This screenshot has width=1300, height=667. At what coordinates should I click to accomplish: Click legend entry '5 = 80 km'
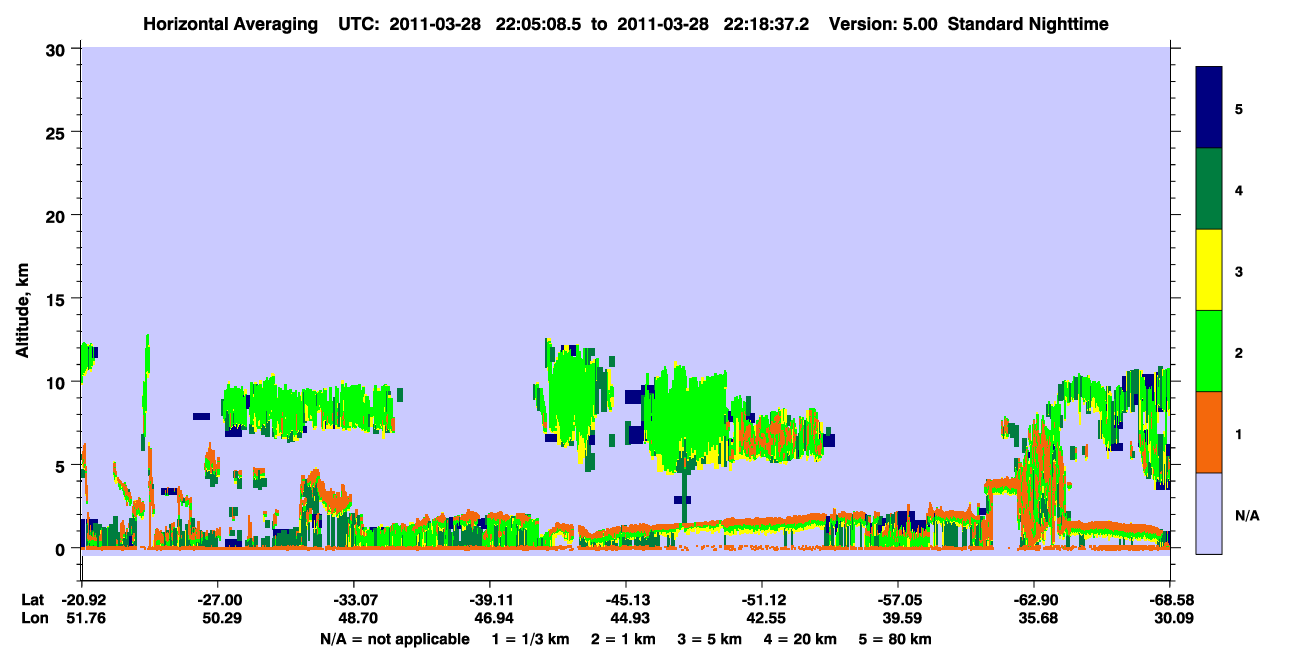coord(896,639)
